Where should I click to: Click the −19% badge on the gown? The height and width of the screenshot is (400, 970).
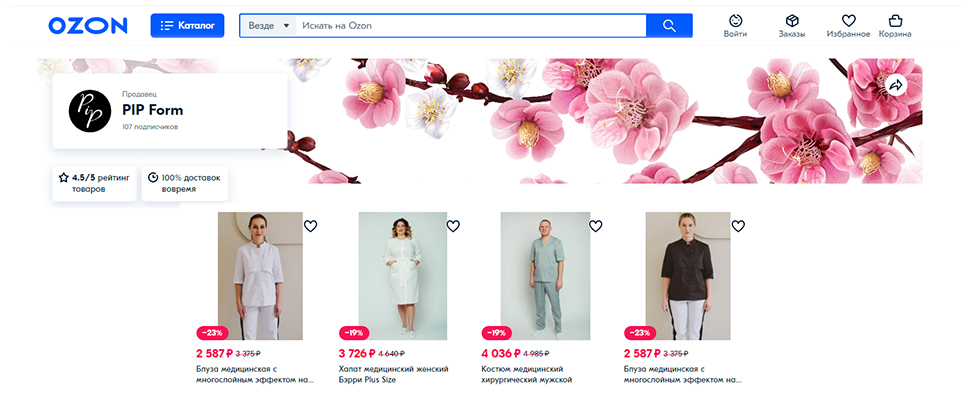[354, 333]
